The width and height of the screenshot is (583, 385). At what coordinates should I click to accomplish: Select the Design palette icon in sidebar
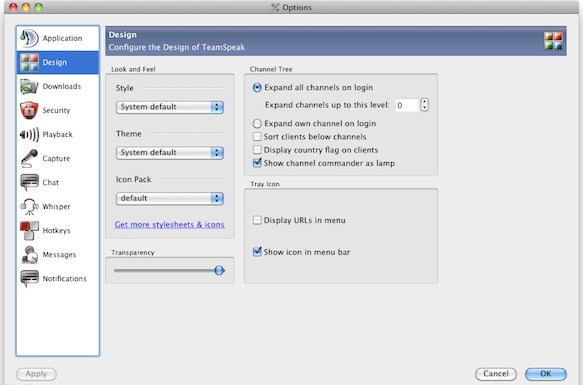point(29,62)
